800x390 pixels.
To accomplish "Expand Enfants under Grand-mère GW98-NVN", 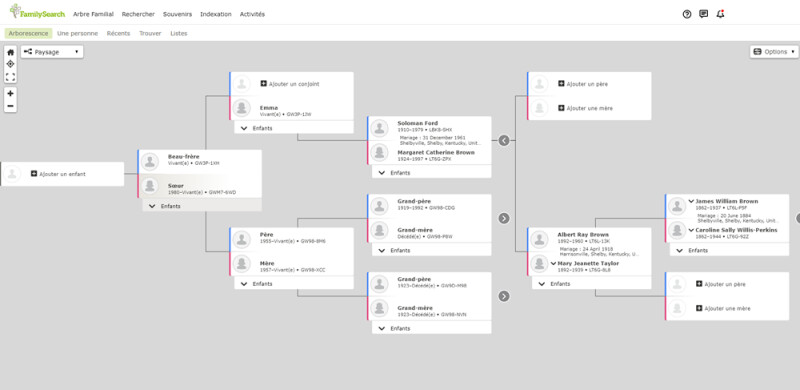I will [432, 328].
